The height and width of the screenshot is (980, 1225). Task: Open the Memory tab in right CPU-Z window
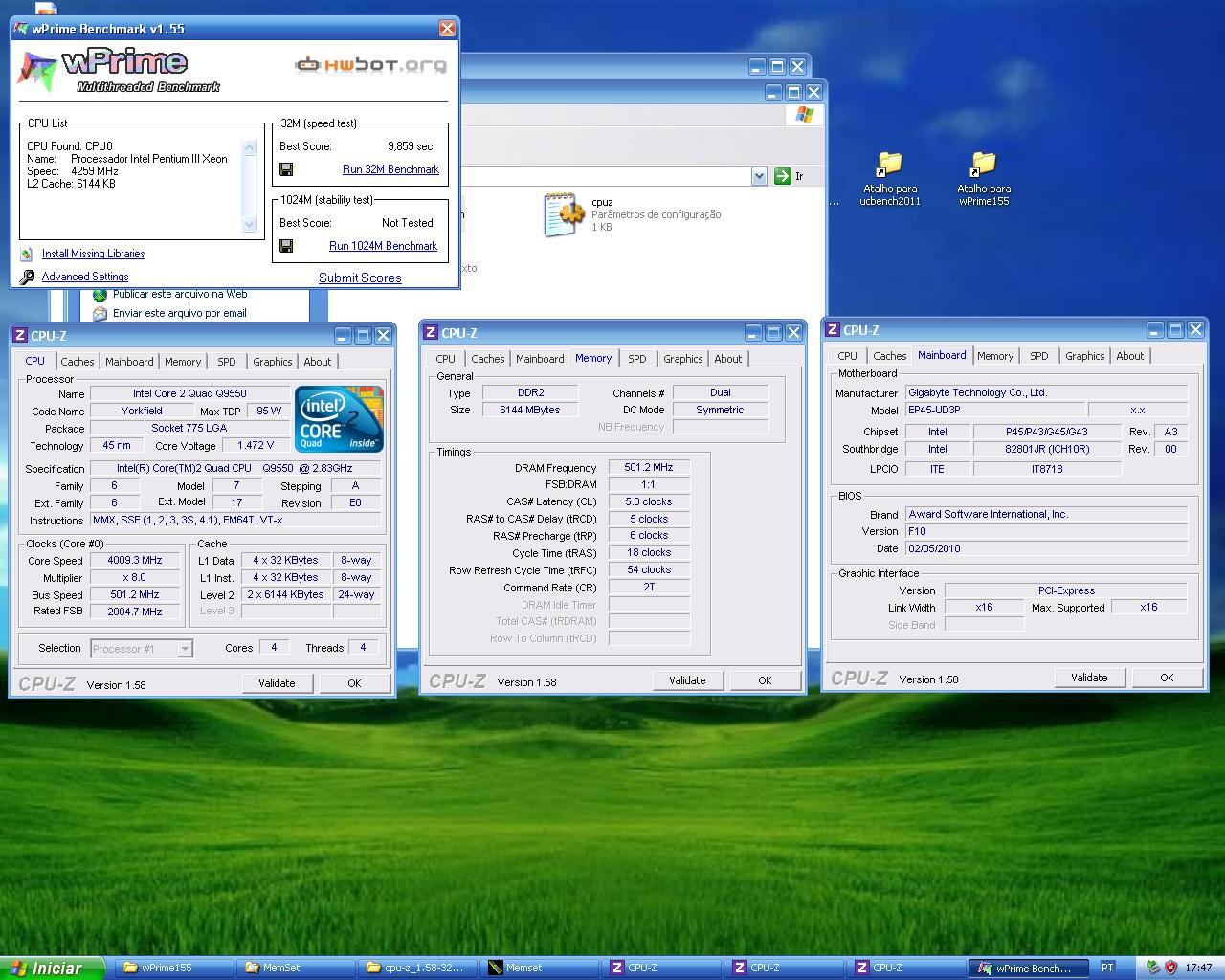tap(994, 356)
